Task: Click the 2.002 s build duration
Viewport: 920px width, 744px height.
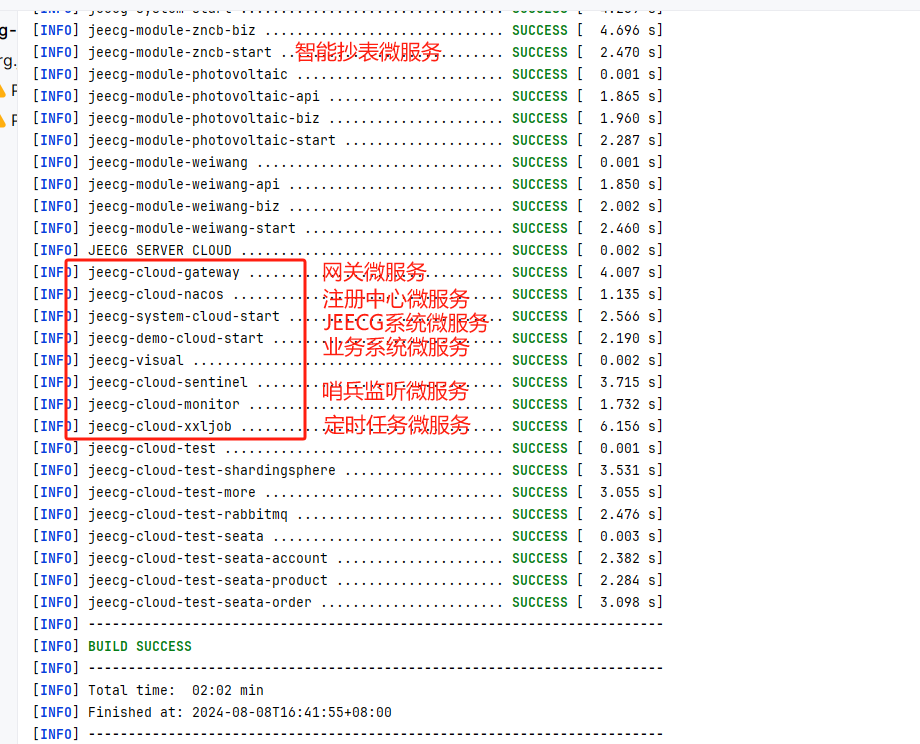Action: [628, 207]
